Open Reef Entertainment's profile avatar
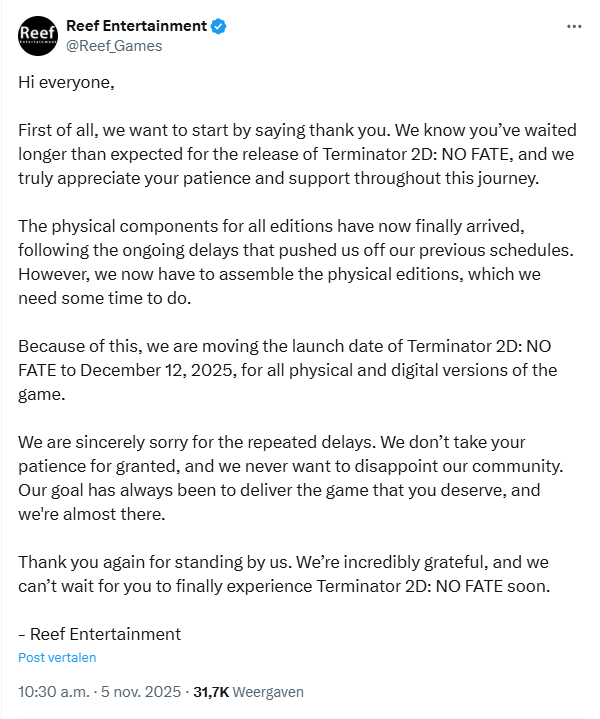This screenshot has width=600, height=719. coord(37,35)
